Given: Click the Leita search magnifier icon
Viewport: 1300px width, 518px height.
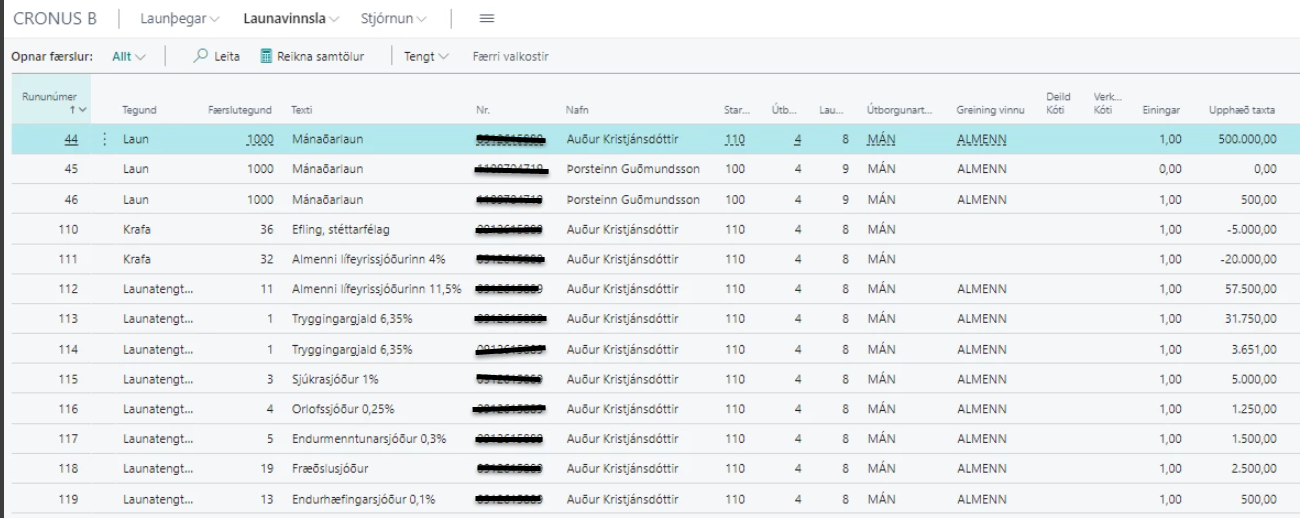Looking at the screenshot, I should [200, 57].
